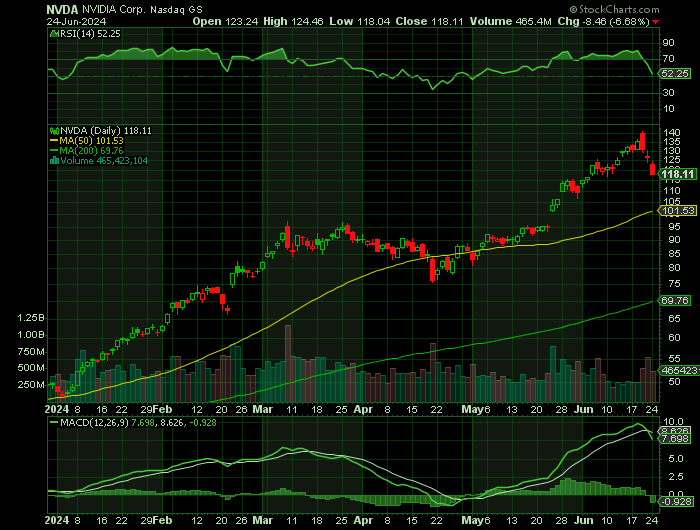
Task: Click the 'Low 118.04' value
Action: tap(360, 21)
